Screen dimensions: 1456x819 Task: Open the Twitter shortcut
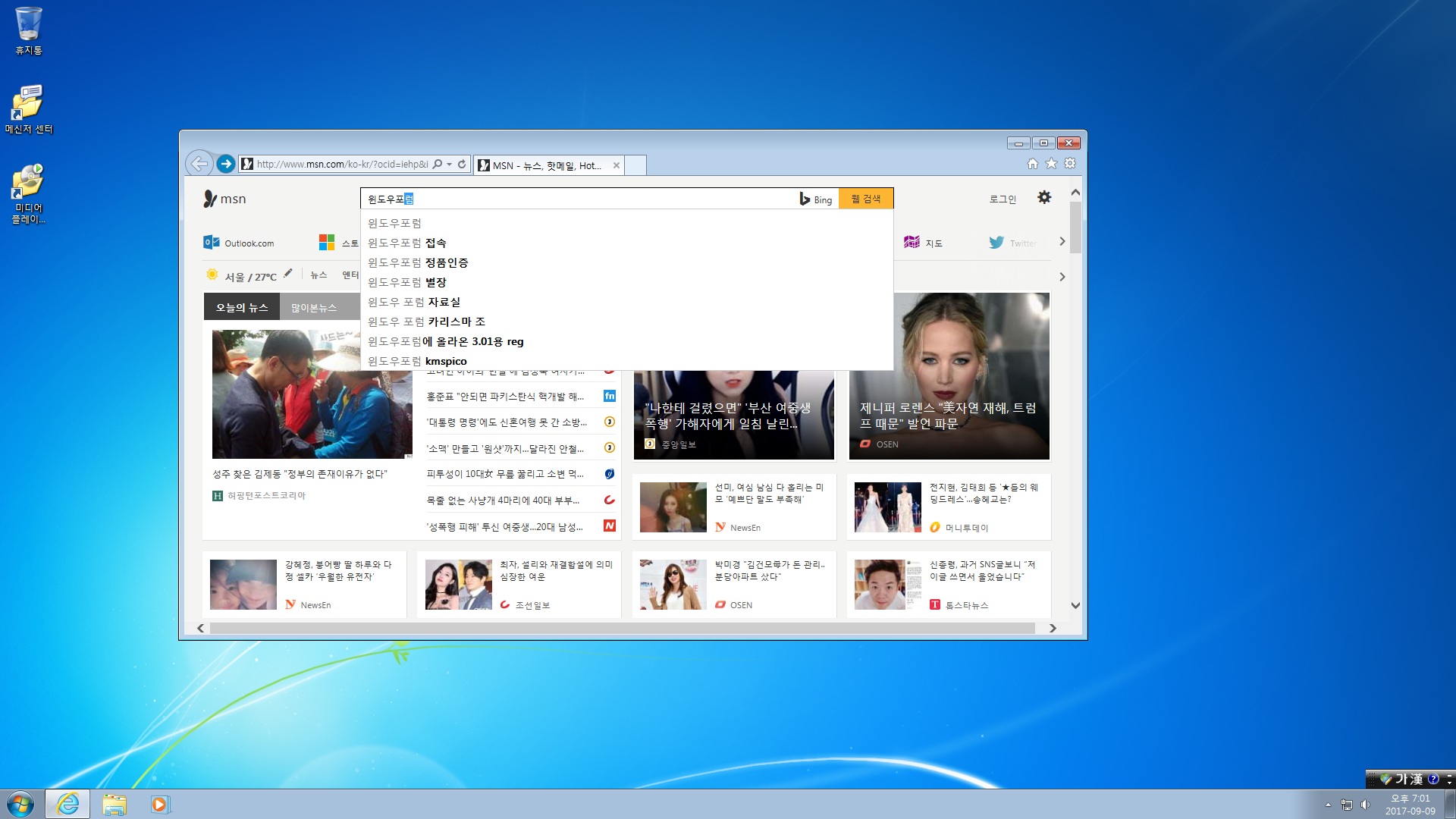(1012, 243)
